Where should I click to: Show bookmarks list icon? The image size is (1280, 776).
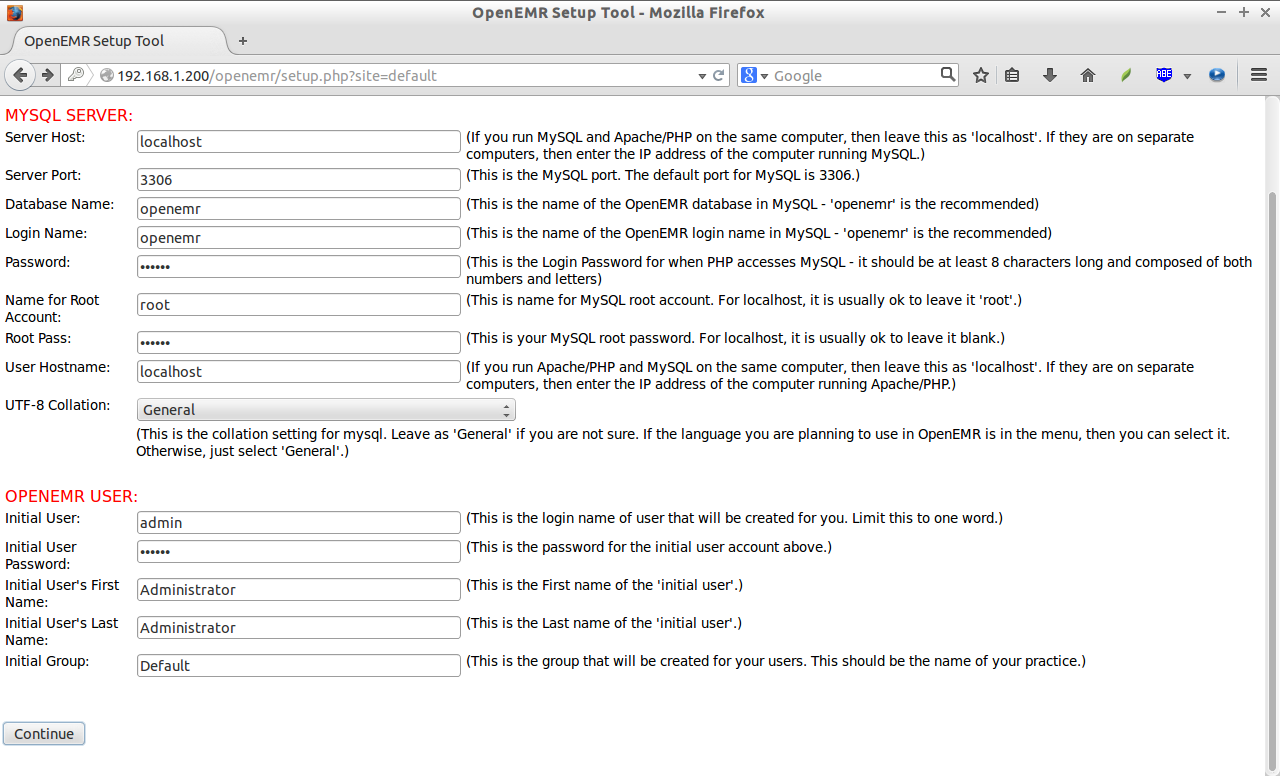point(1012,75)
